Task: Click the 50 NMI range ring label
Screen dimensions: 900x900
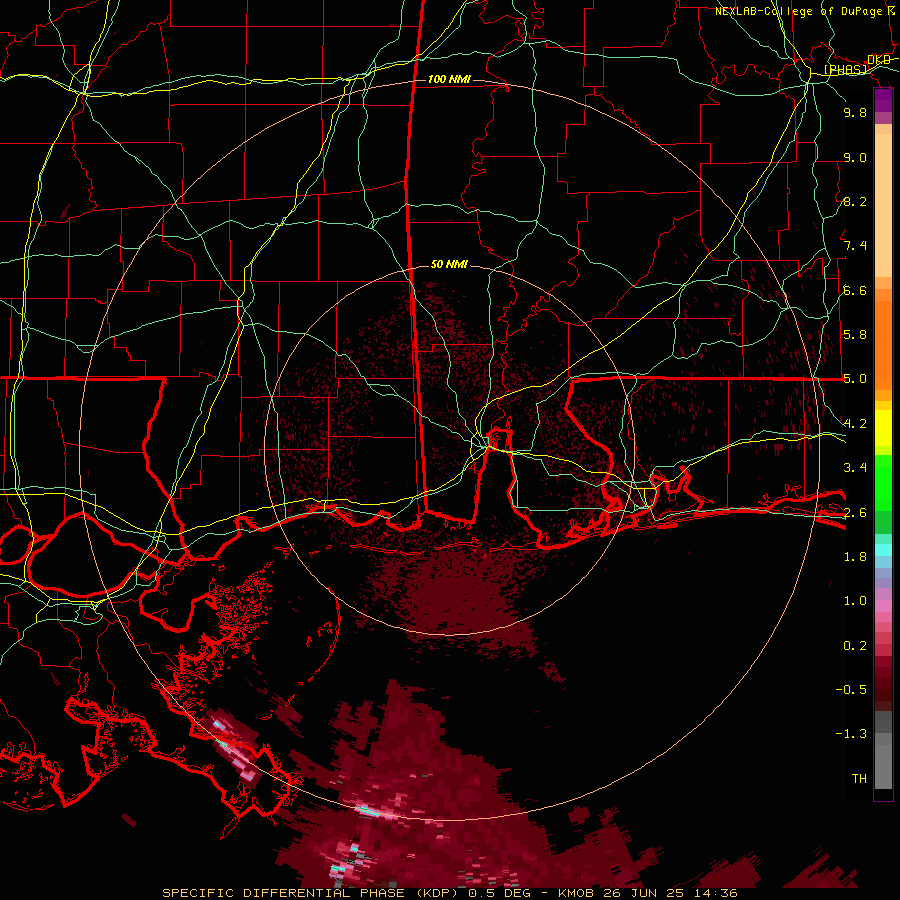Action: pyautogui.click(x=449, y=264)
